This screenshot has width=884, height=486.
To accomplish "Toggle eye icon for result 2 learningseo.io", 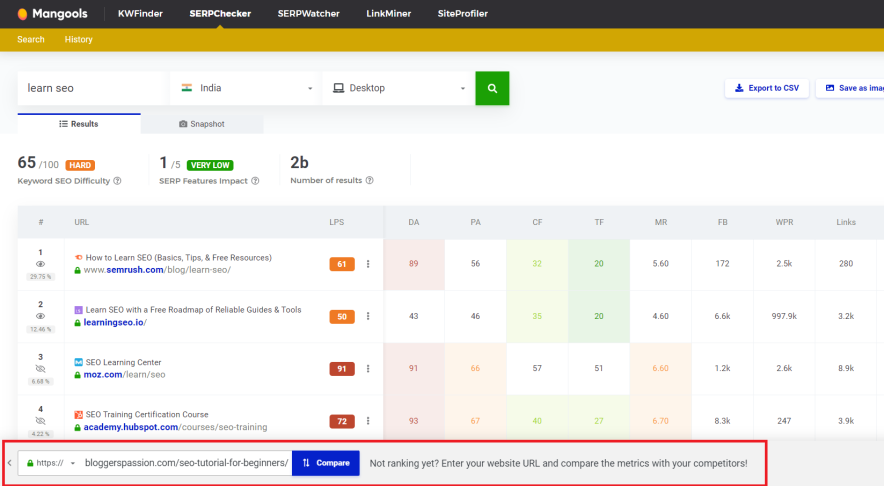I will pyautogui.click(x=40, y=316).
